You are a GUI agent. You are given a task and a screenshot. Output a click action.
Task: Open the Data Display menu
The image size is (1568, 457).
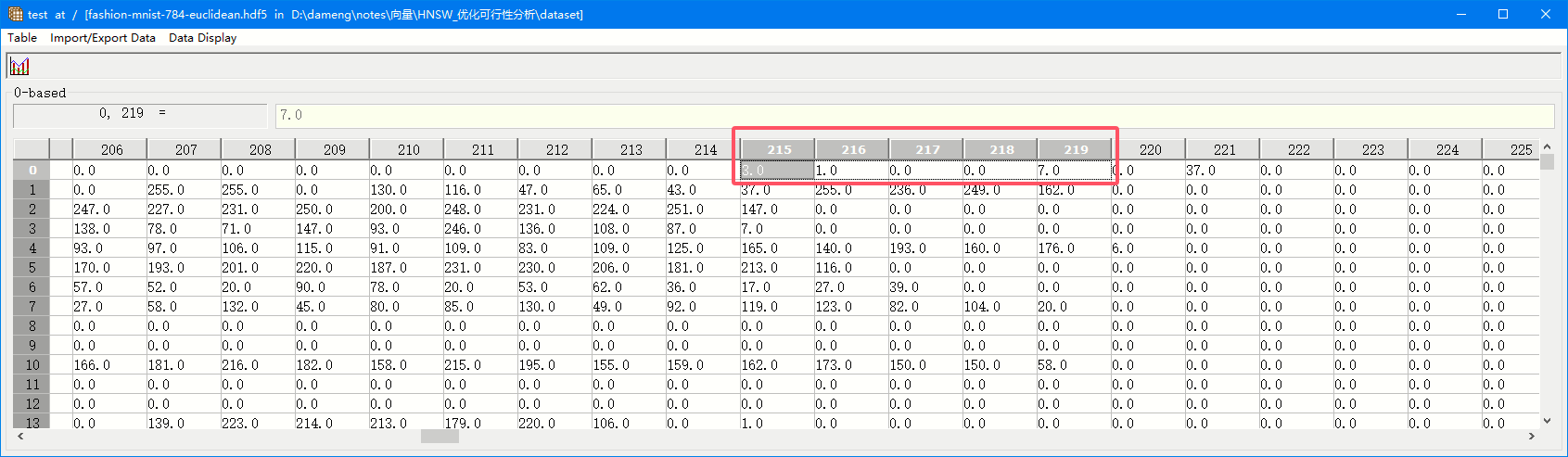[202, 38]
